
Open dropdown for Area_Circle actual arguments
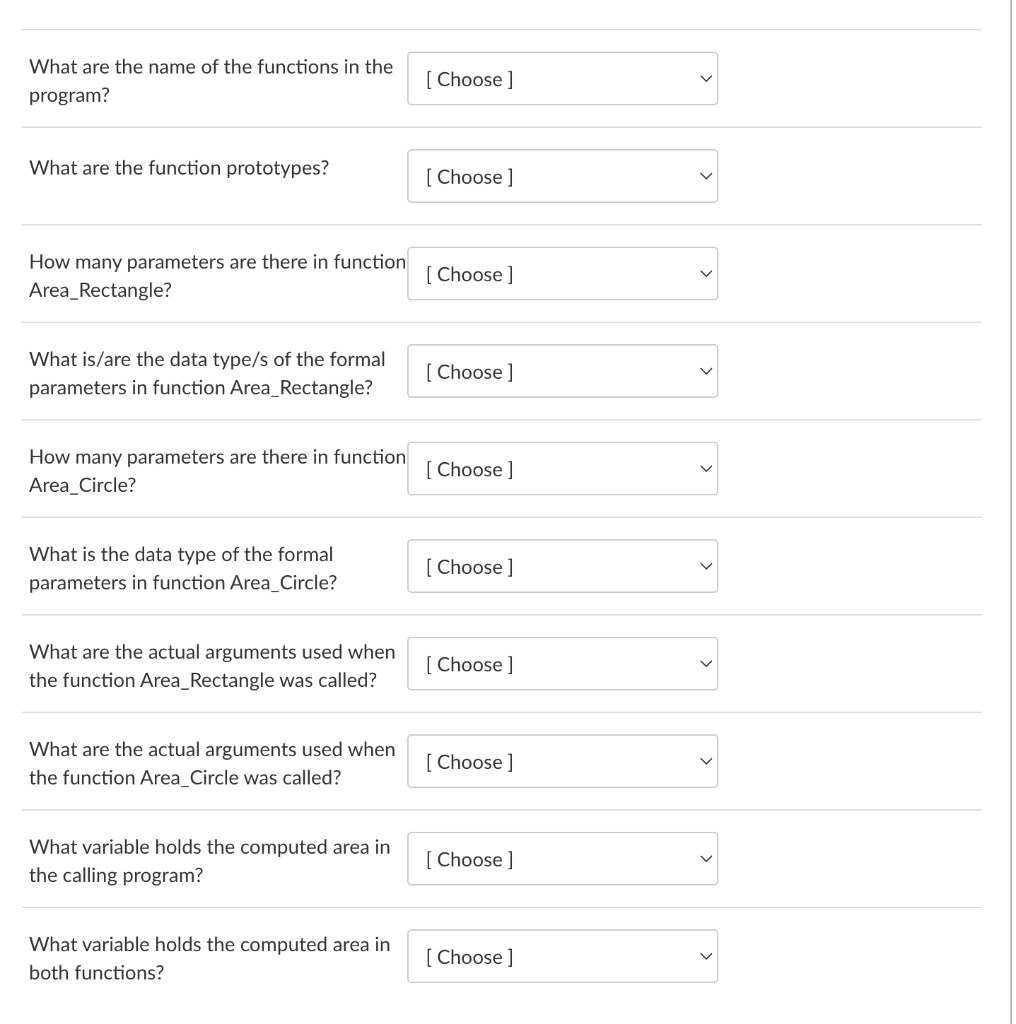pyautogui.click(x=562, y=761)
